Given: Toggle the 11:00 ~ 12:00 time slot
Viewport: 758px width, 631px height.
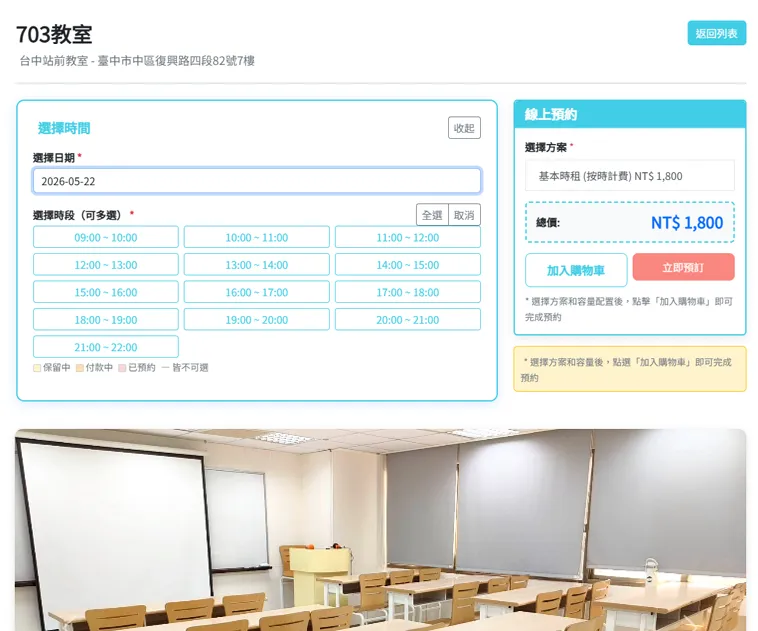Looking at the screenshot, I should [408, 237].
